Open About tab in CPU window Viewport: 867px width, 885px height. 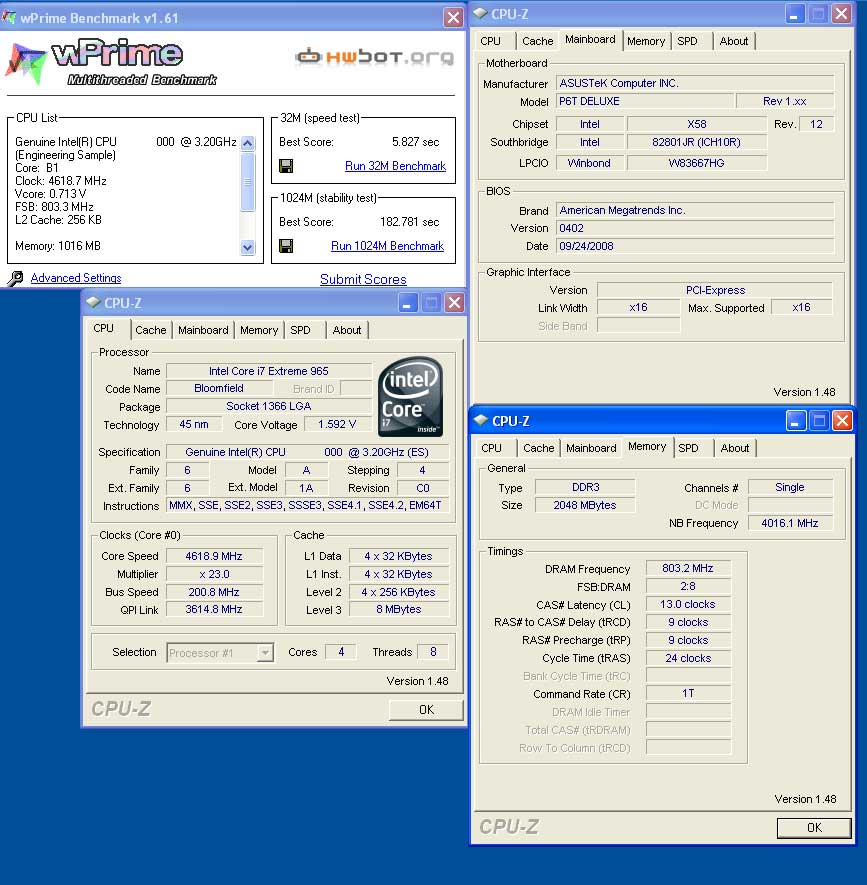point(347,330)
